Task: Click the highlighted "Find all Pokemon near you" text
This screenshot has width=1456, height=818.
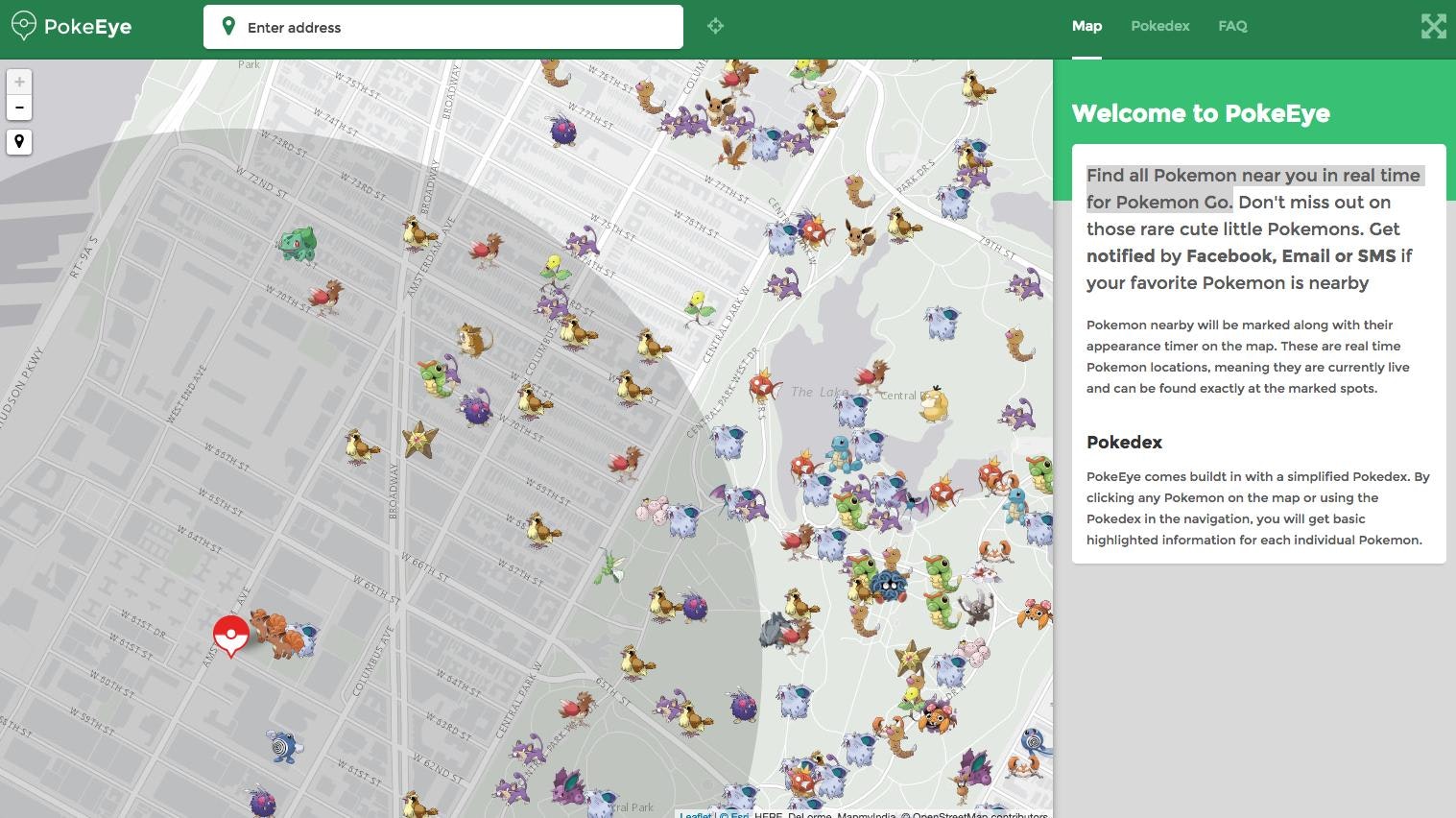Action: [1253, 188]
